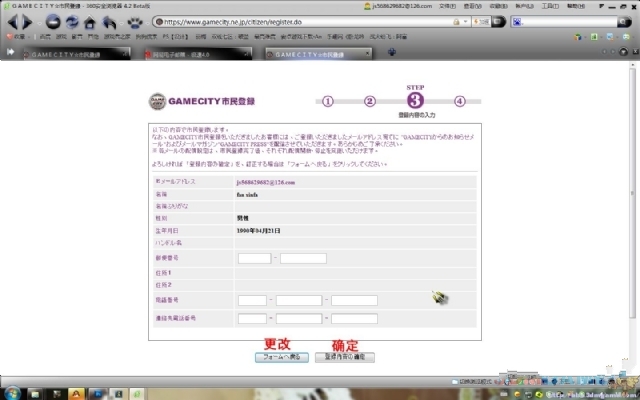Click the 登録内容の確定 button
Screen dimensions: 640x400
pyautogui.click(x=345, y=357)
